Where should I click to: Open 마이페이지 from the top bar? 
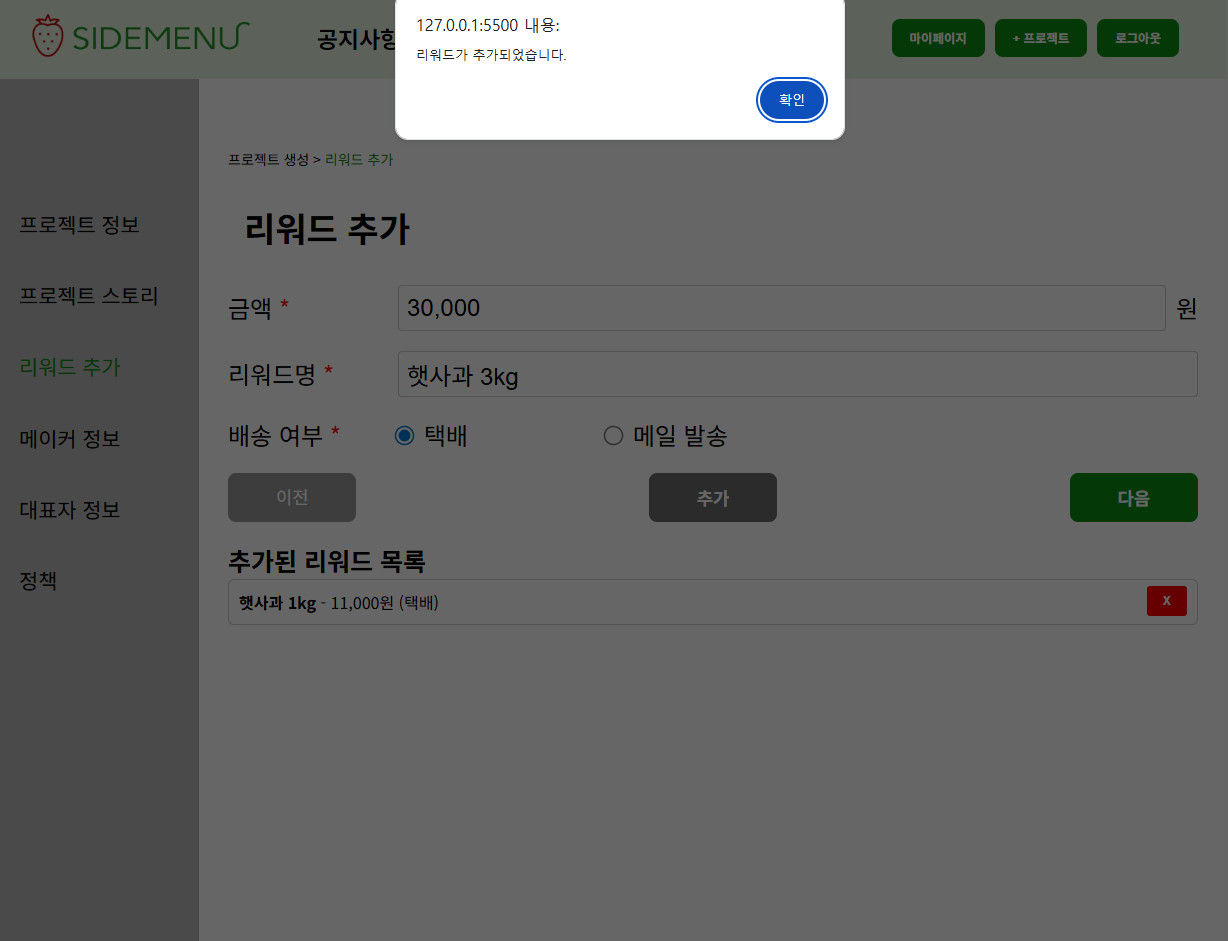click(x=937, y=37)
